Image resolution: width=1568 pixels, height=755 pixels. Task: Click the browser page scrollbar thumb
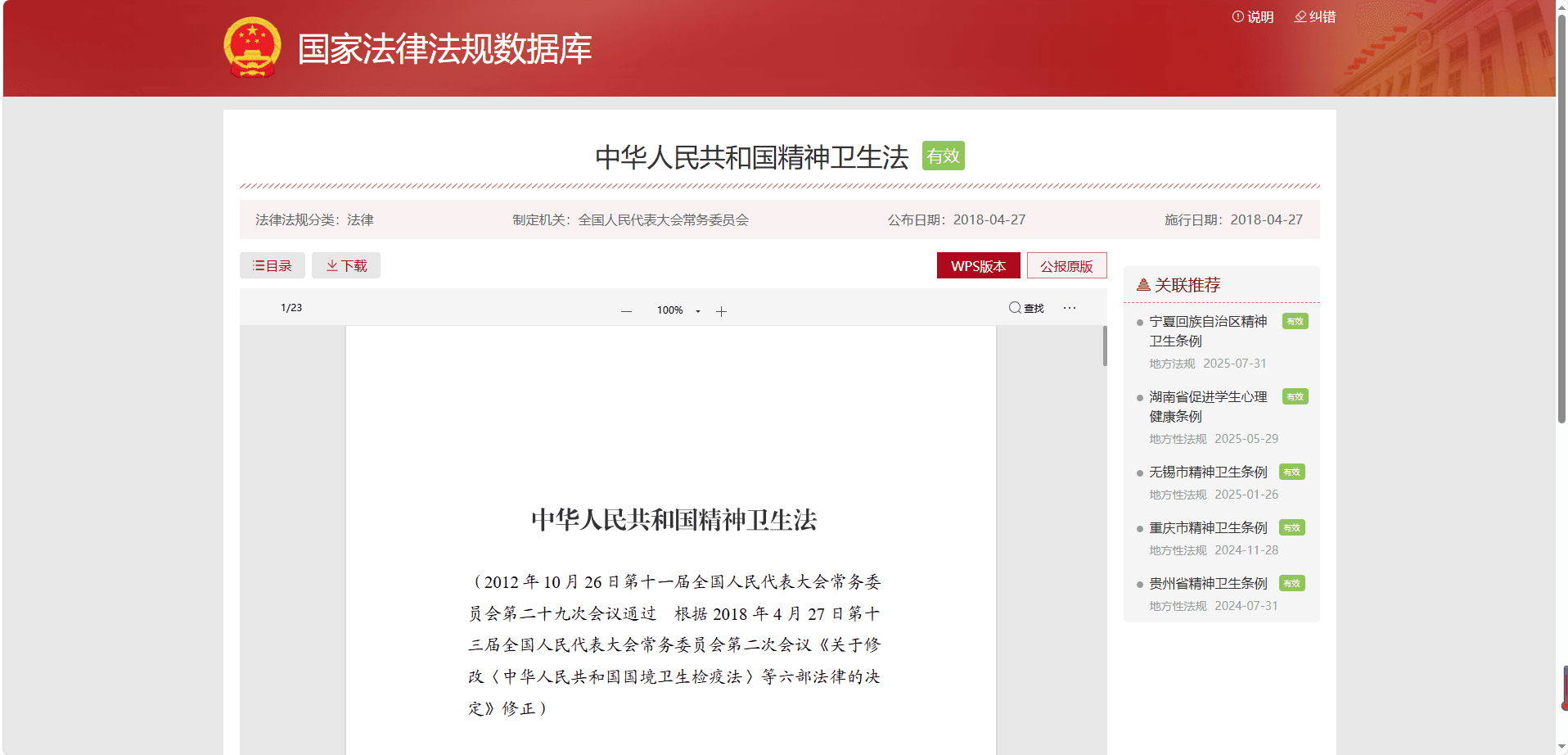tap(1561, 217)
